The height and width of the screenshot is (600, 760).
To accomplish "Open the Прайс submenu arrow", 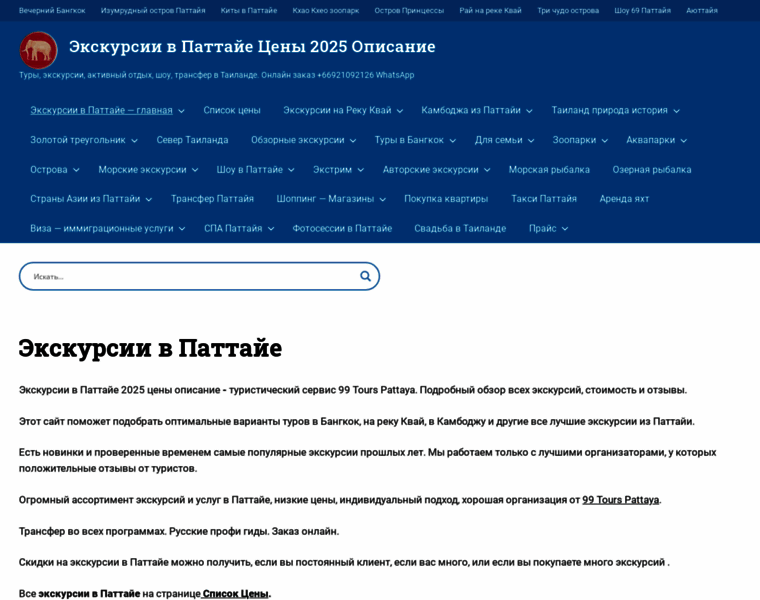I will click(565, 229).
